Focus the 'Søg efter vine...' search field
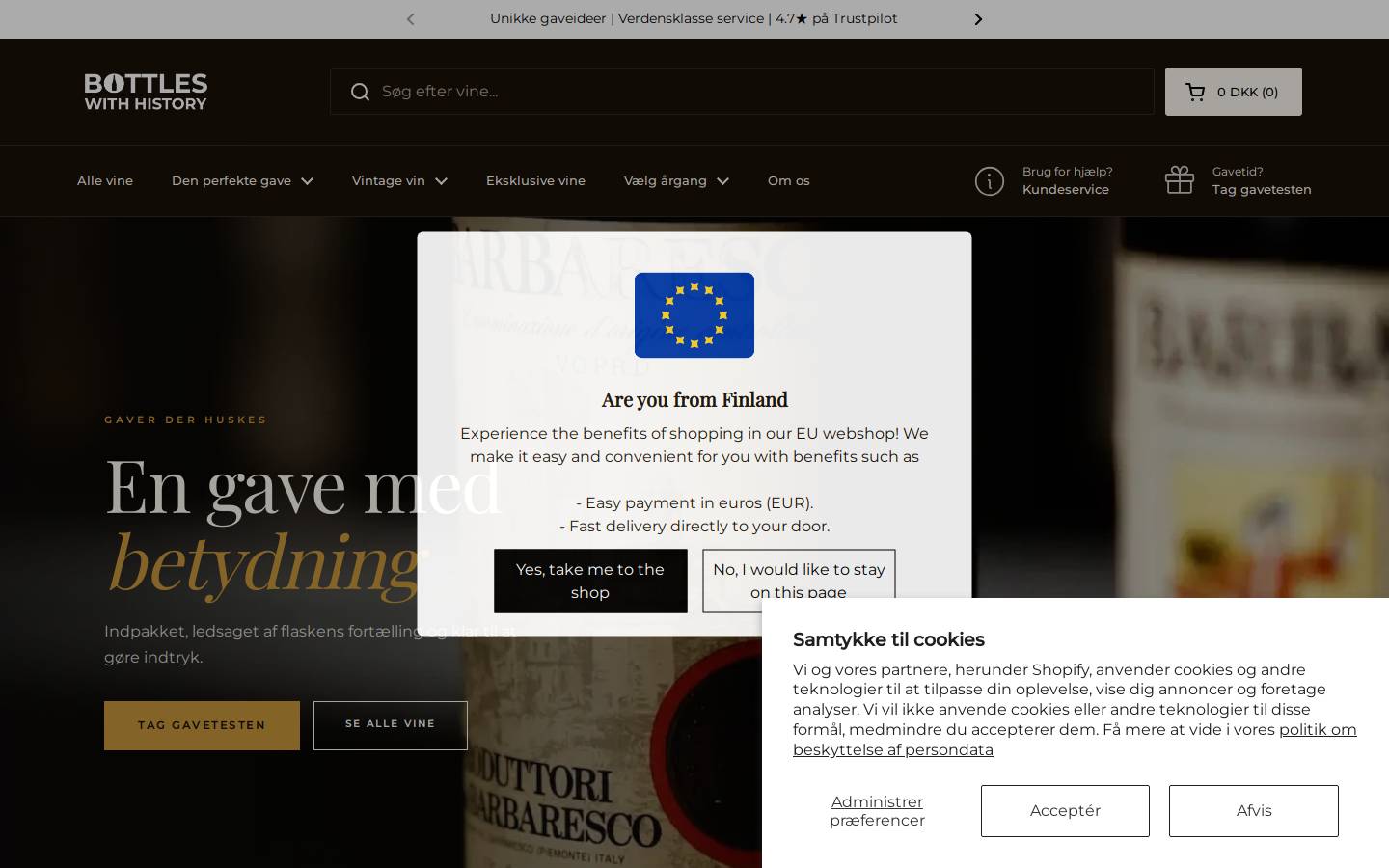1389x868 pixels. tap(742, 92)
